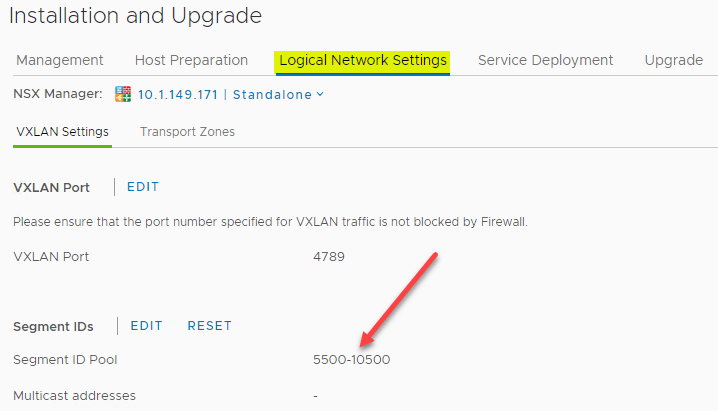Click the NSX Manager IP 10.1.149.171
This screenshot has height=411, width=718.
[178, 95]
